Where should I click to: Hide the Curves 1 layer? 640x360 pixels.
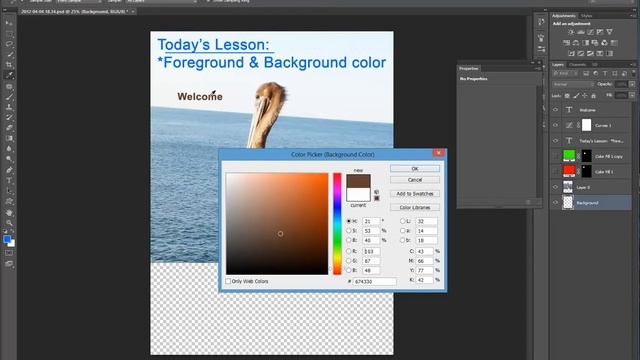(556, 125)
